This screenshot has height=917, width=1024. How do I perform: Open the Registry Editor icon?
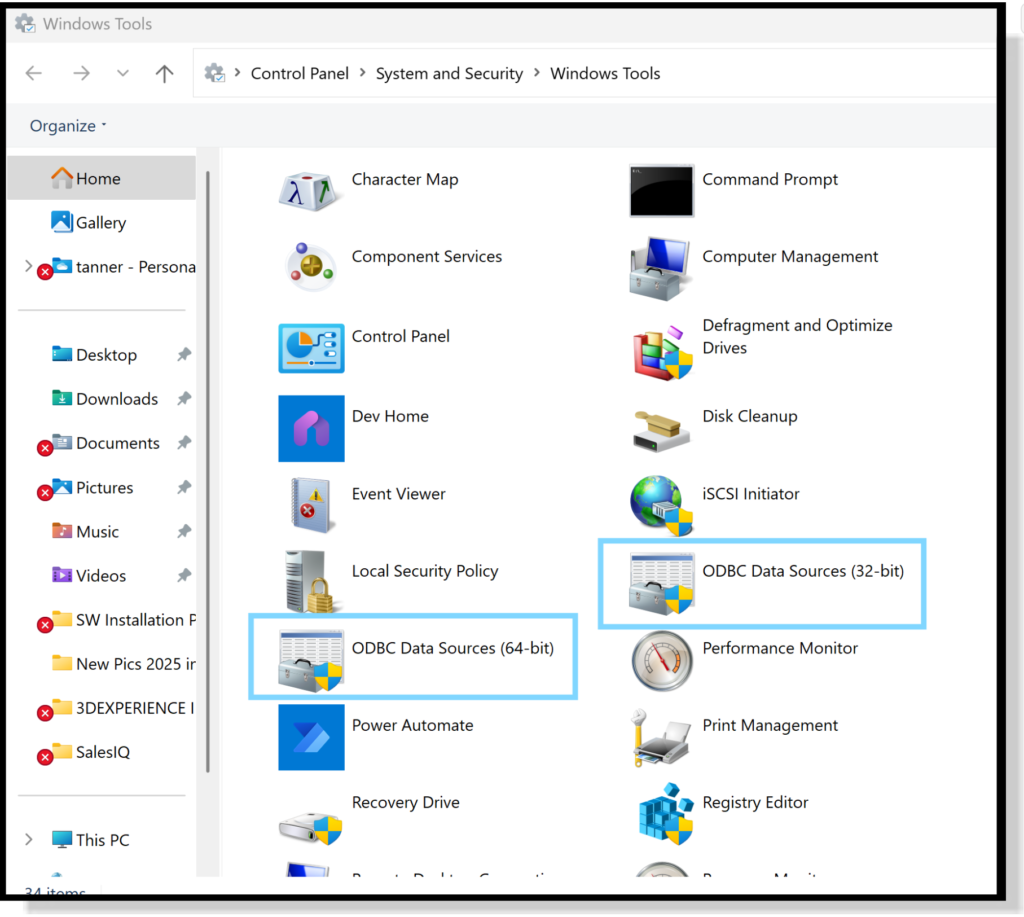(x=661, y=814)
